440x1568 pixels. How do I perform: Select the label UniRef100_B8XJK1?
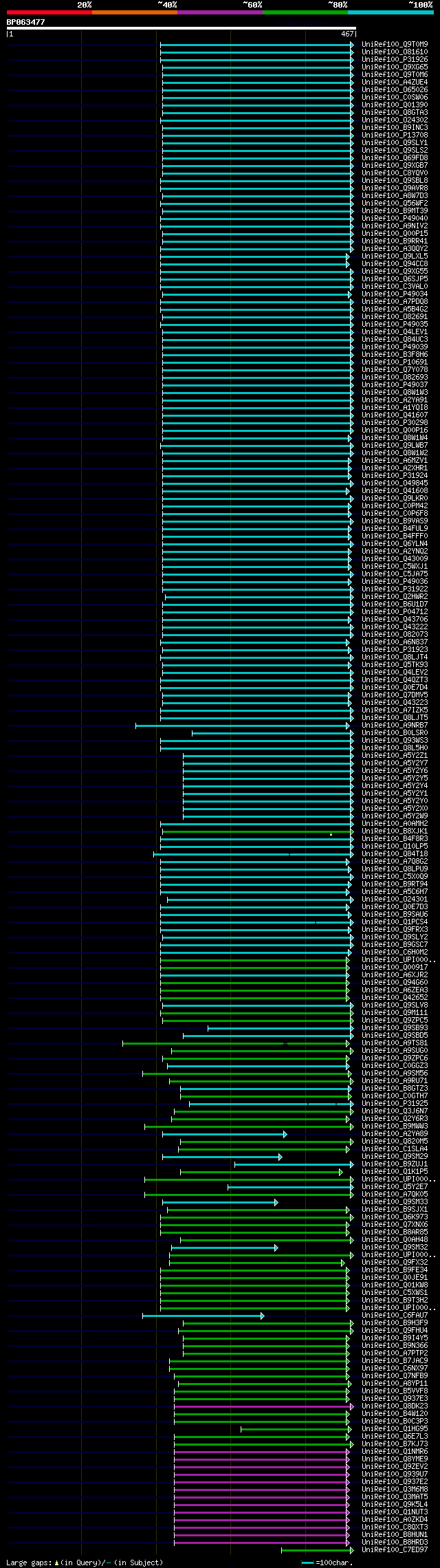[x=395, y=831]
